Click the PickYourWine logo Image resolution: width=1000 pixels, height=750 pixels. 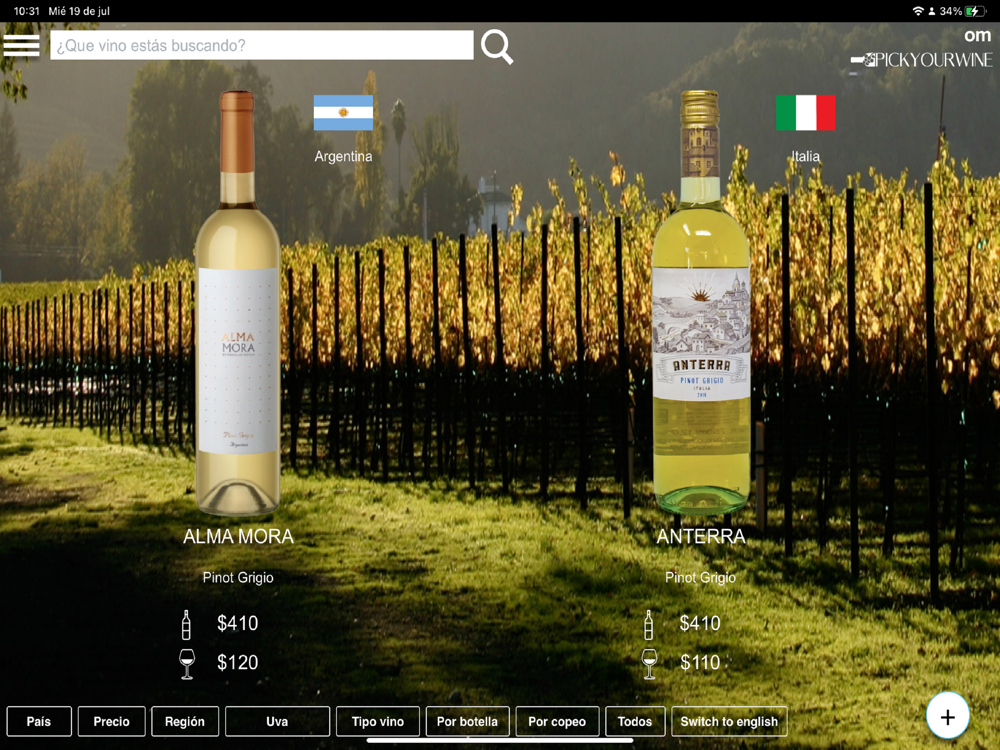(922, 60)
